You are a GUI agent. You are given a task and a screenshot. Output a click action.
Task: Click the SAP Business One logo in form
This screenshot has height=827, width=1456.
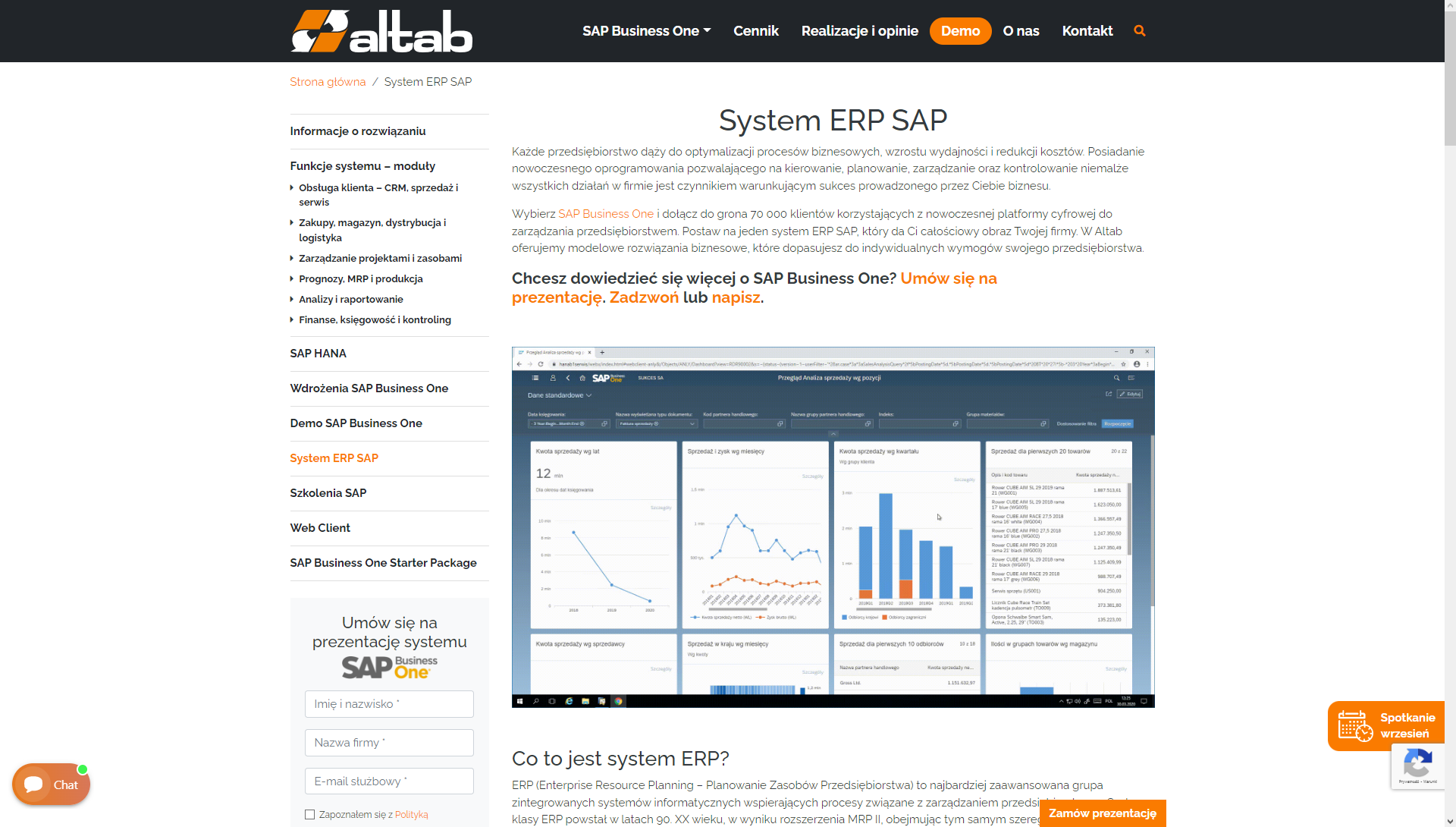pyautogui.click(x=388, y=665)
